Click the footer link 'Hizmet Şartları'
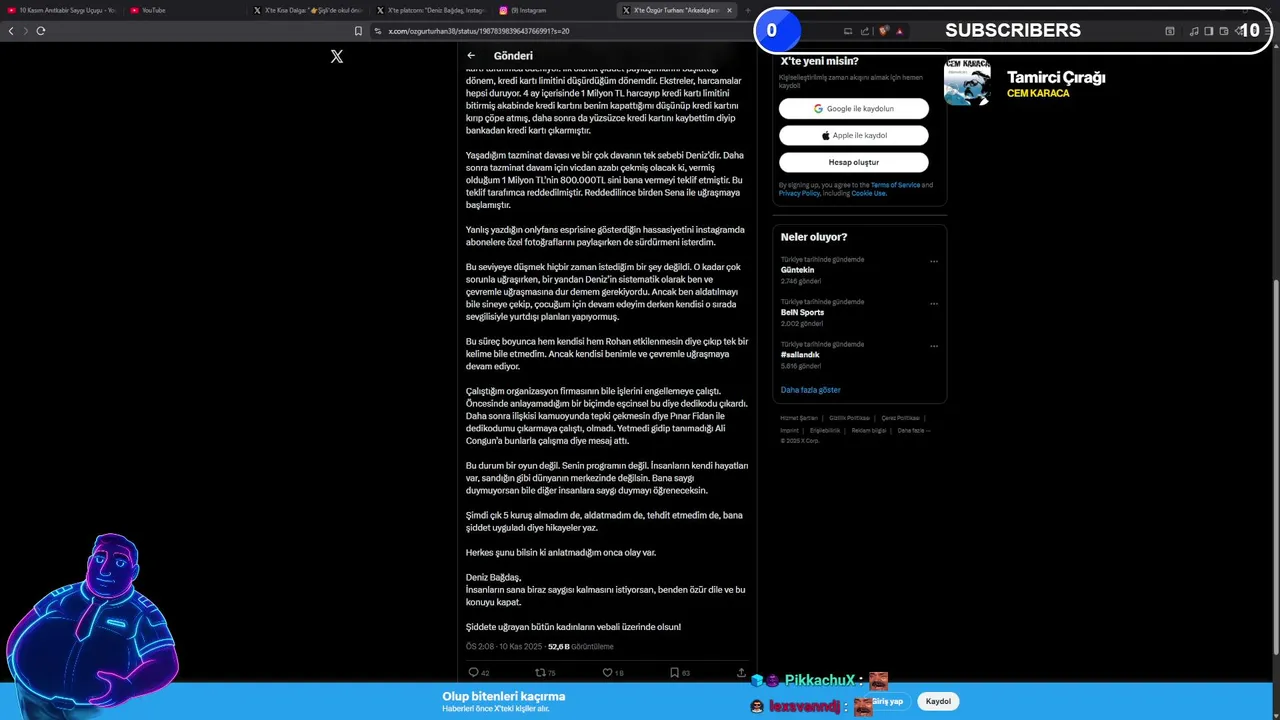 tap(797, 418)
